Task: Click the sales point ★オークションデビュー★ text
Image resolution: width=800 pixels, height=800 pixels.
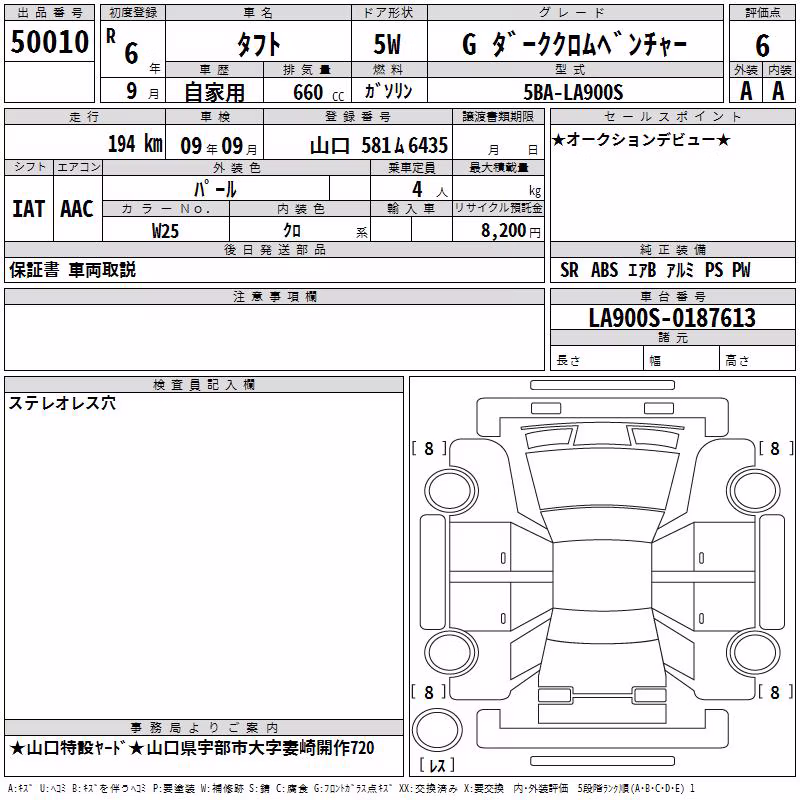Action: click(641, 140)
